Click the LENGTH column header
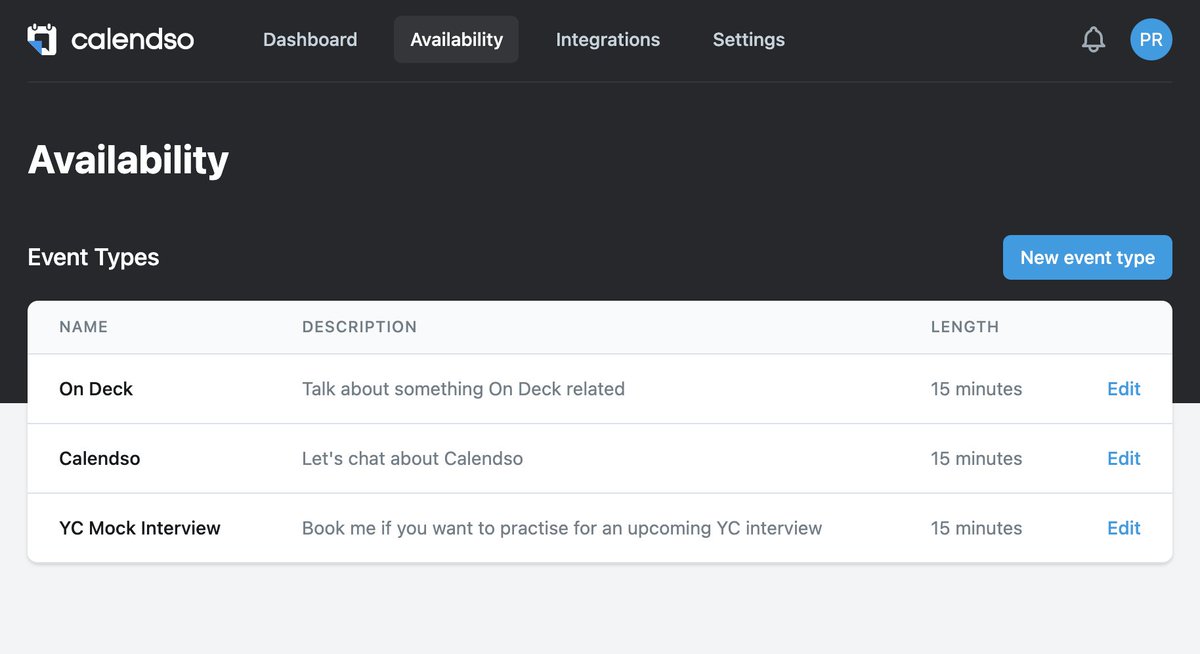 (965, 327)
